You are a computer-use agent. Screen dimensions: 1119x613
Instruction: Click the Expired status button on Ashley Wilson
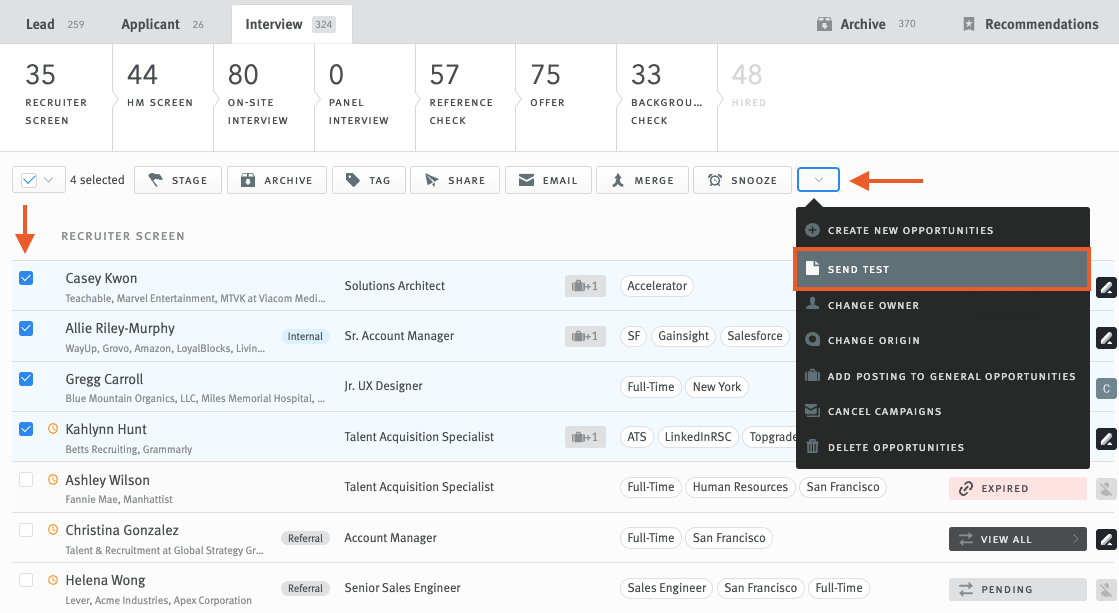[x=1017, y=487]
